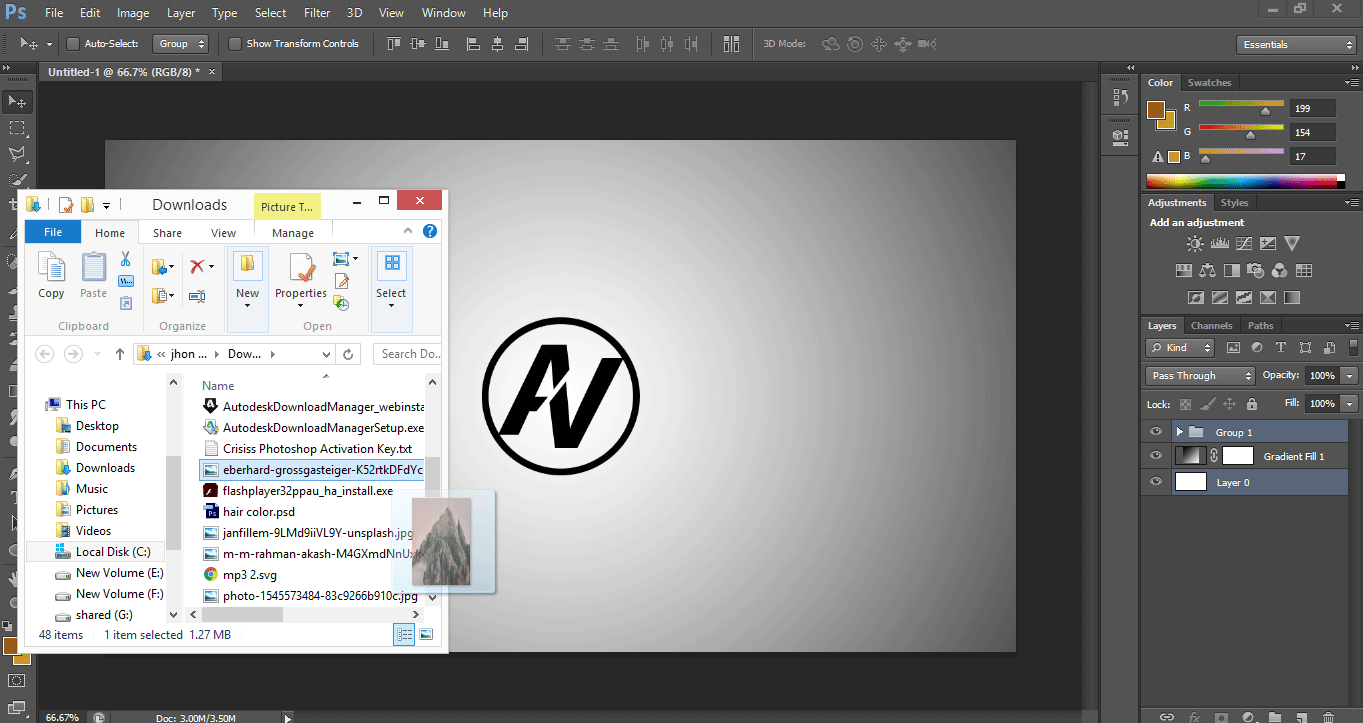This screenshot has height=723, width=1363.
Task: Select the Move tool in toolbox
Action: (17, 102)
